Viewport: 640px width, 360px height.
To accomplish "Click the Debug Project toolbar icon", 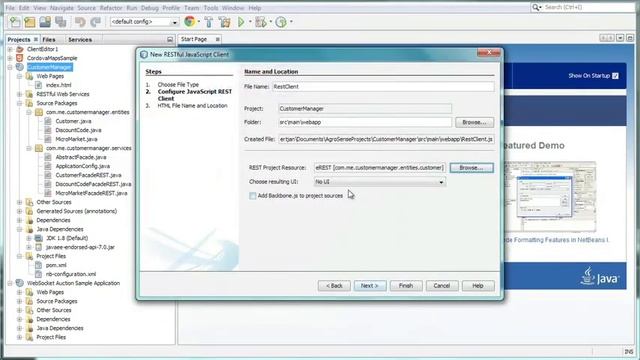I will pos(260,22).
